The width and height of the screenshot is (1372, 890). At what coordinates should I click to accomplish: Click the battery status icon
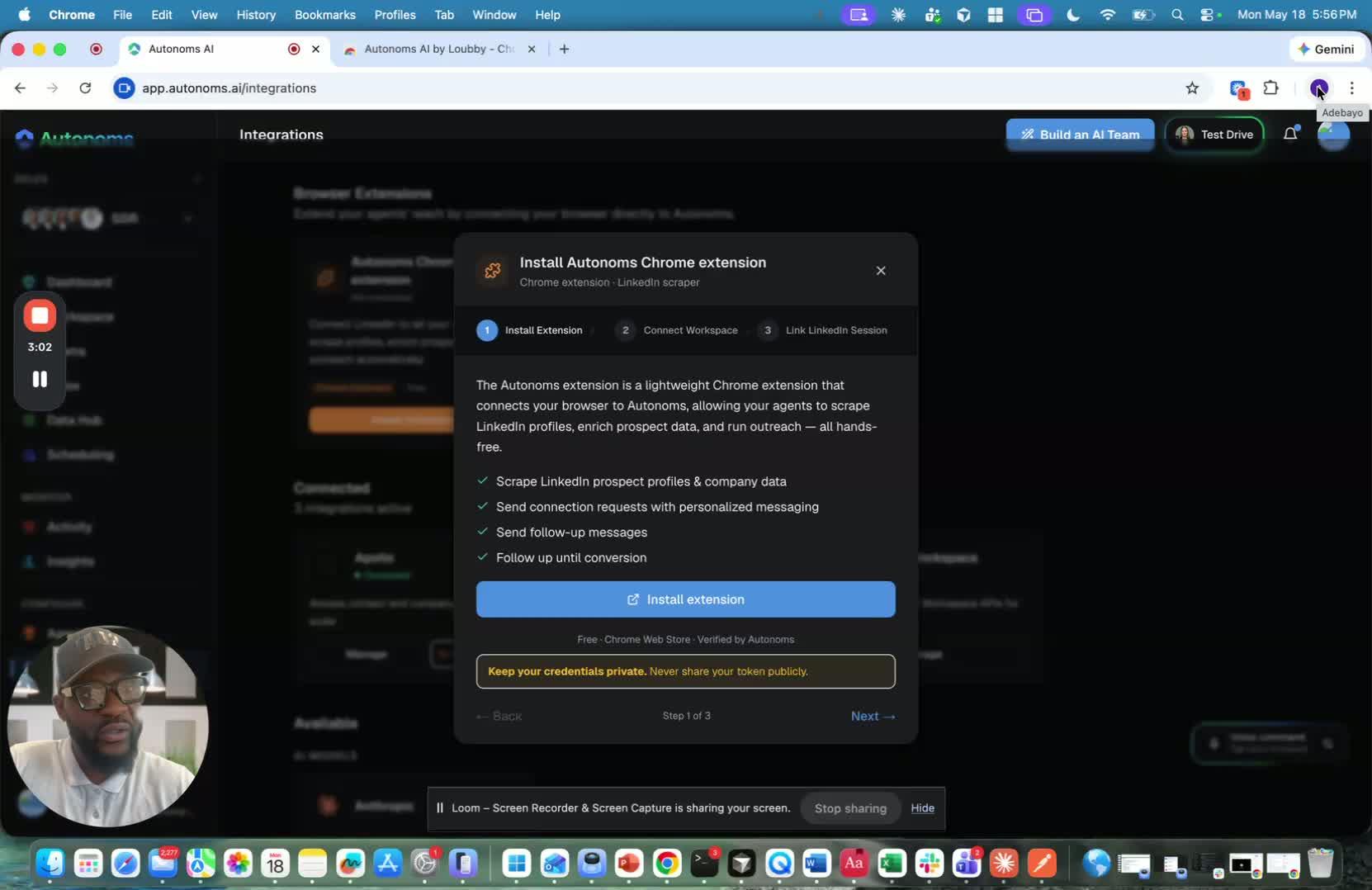[1143, 14]
